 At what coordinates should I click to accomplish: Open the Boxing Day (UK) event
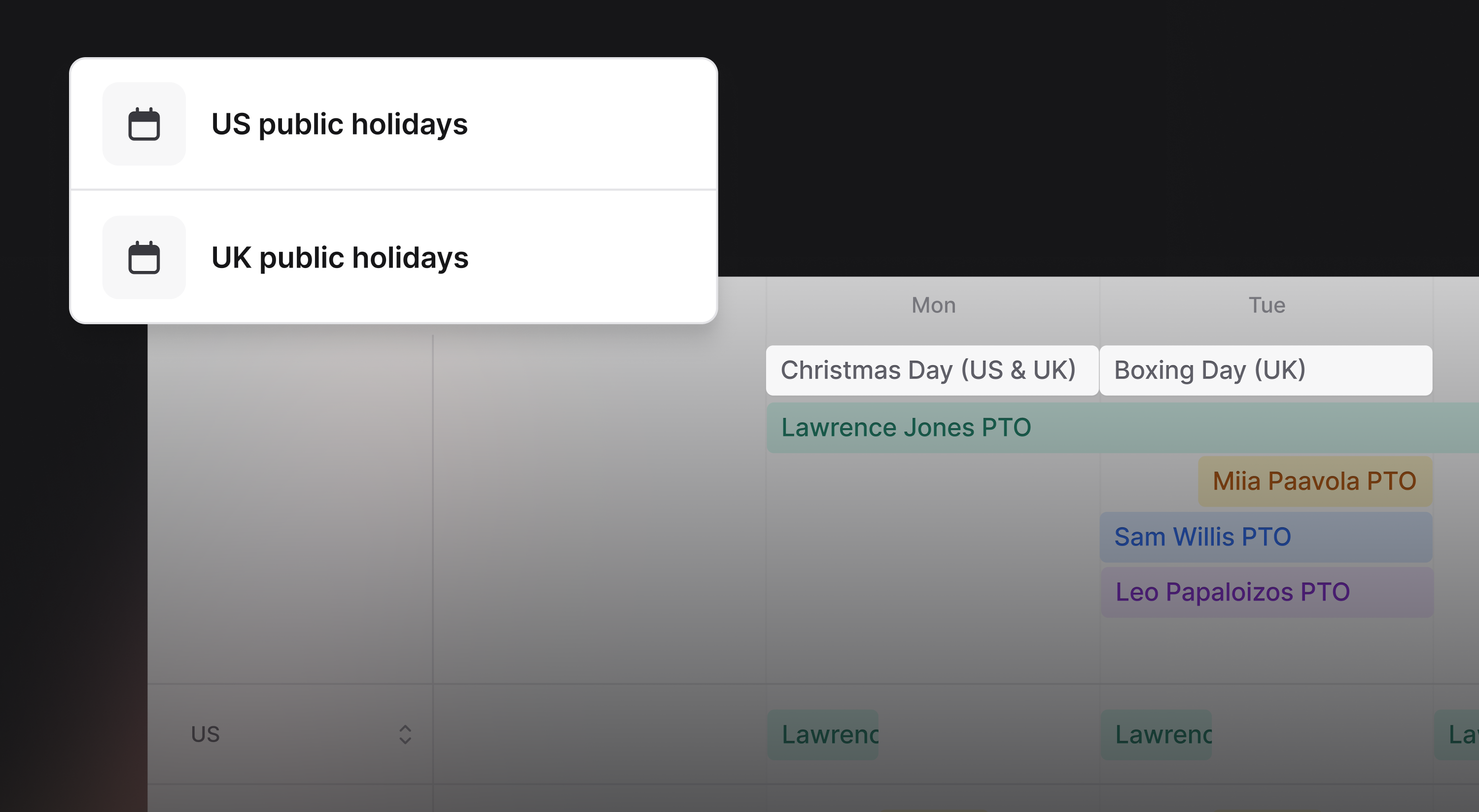1266,370
